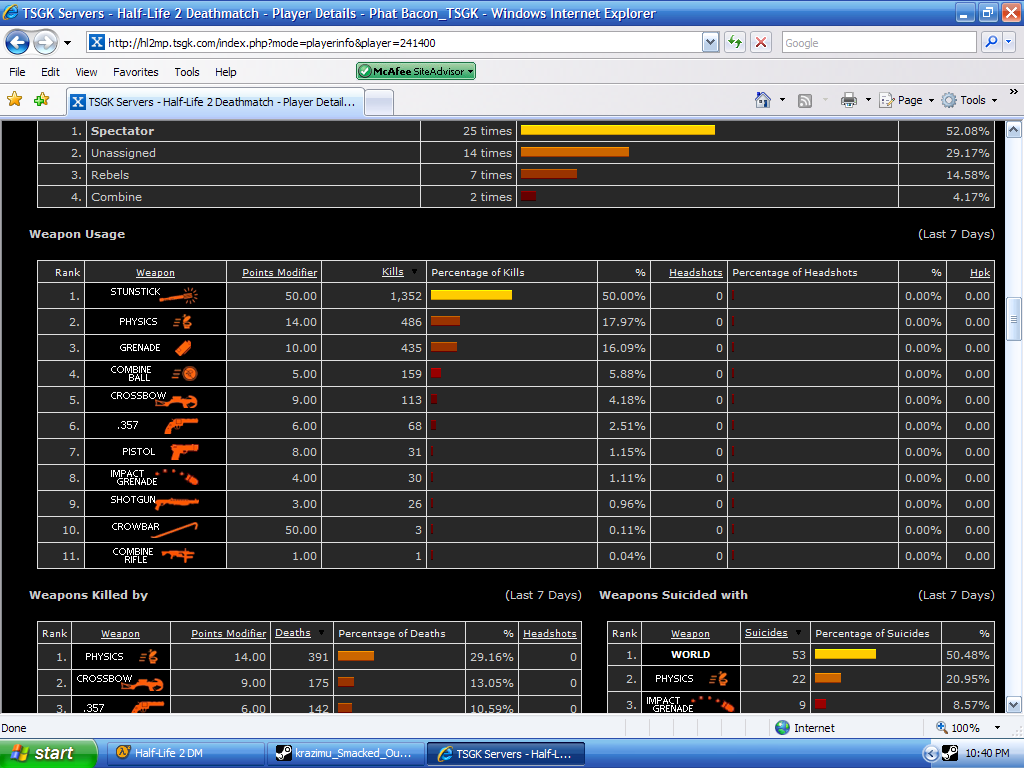Open the address bar history dropdown
The width and height of the screenshot is (1024, 768).
tap(711, 42)
